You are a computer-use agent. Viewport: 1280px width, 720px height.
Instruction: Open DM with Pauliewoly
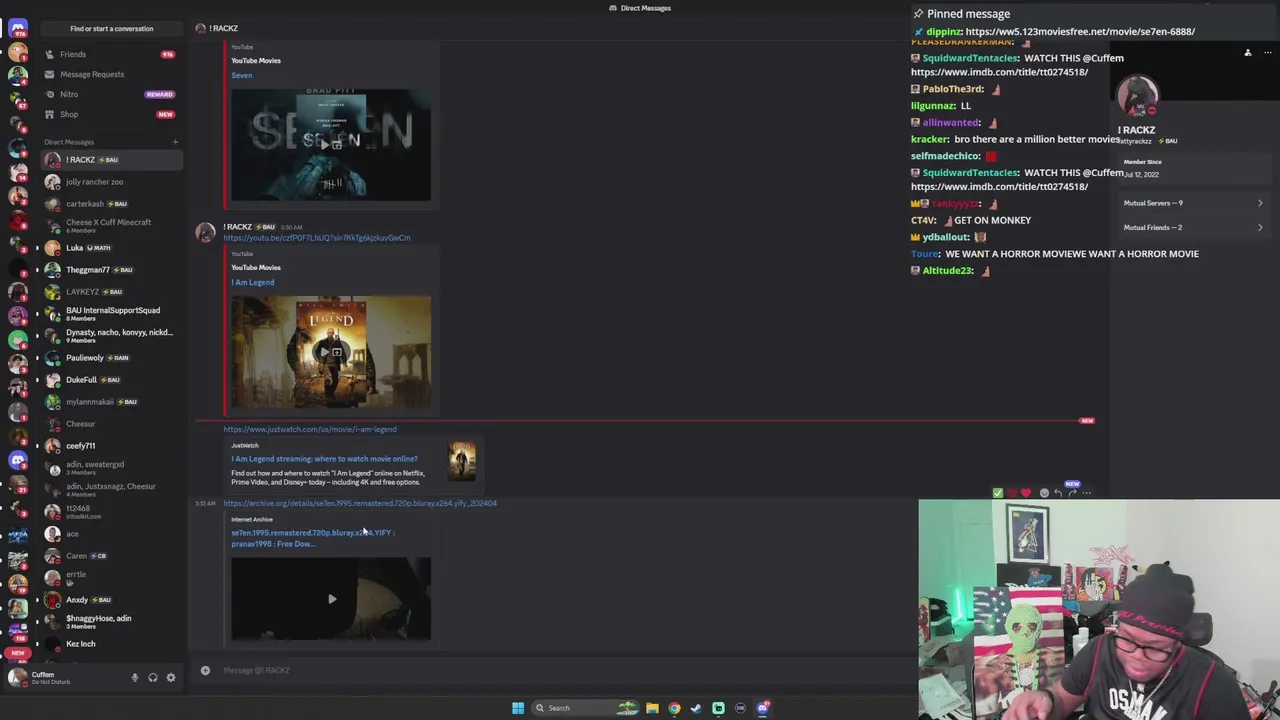tap(111, 358)
